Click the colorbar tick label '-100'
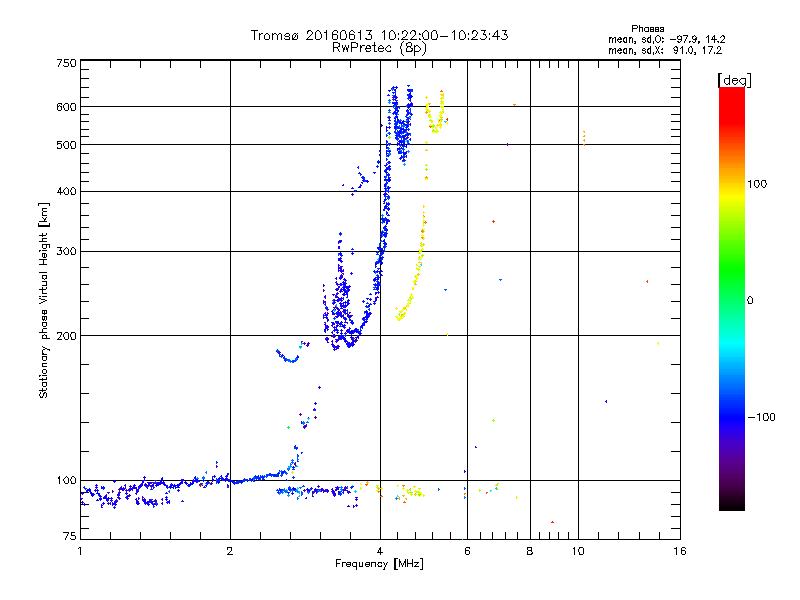 pyautogui.click(x=761, y=417)
